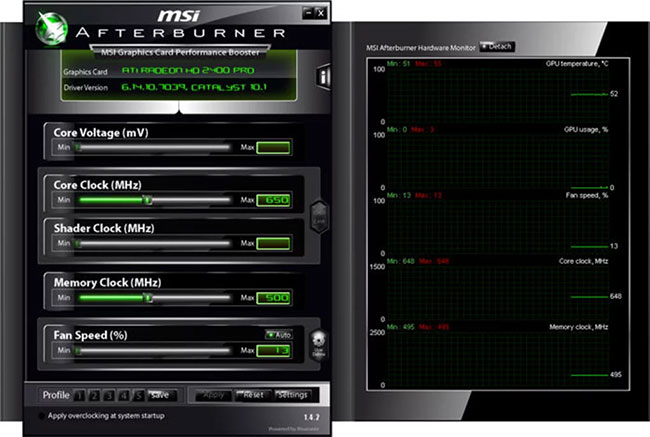Open the graphics card info button
This screenshot has width=650, height=437.
point(323,76)
